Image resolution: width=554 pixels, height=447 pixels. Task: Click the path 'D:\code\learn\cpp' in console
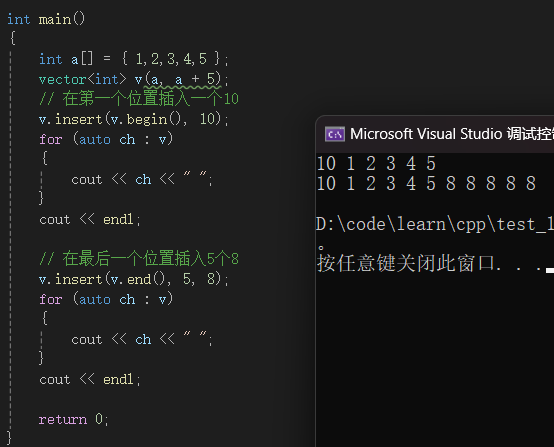(x=401, y=224)
